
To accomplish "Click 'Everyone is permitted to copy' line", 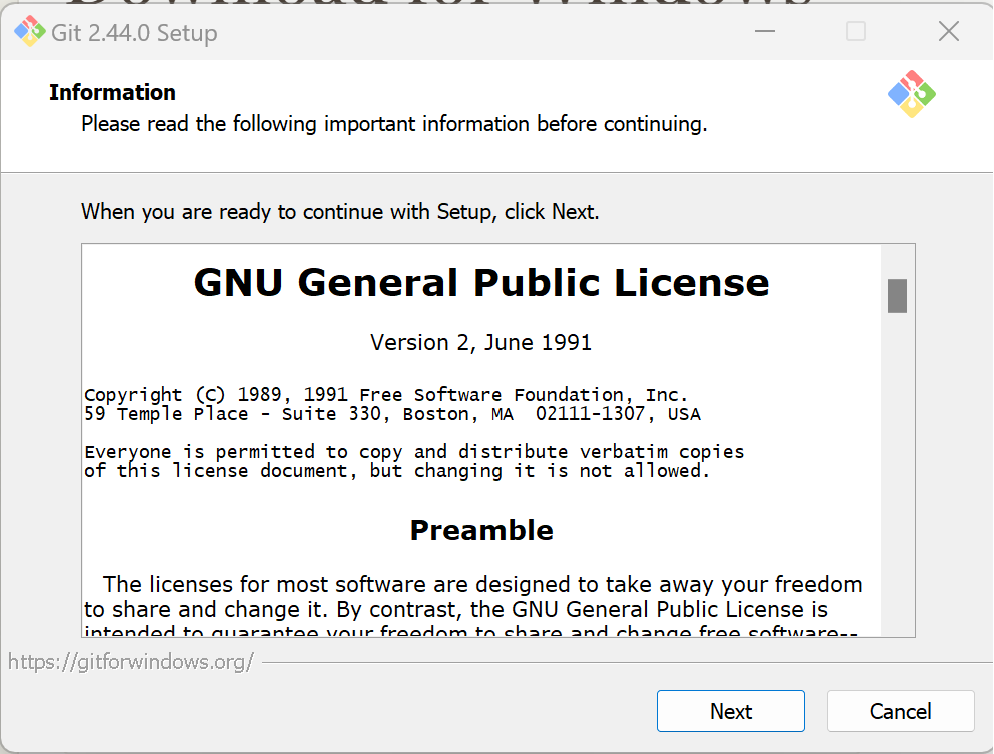I will point(414,452).
